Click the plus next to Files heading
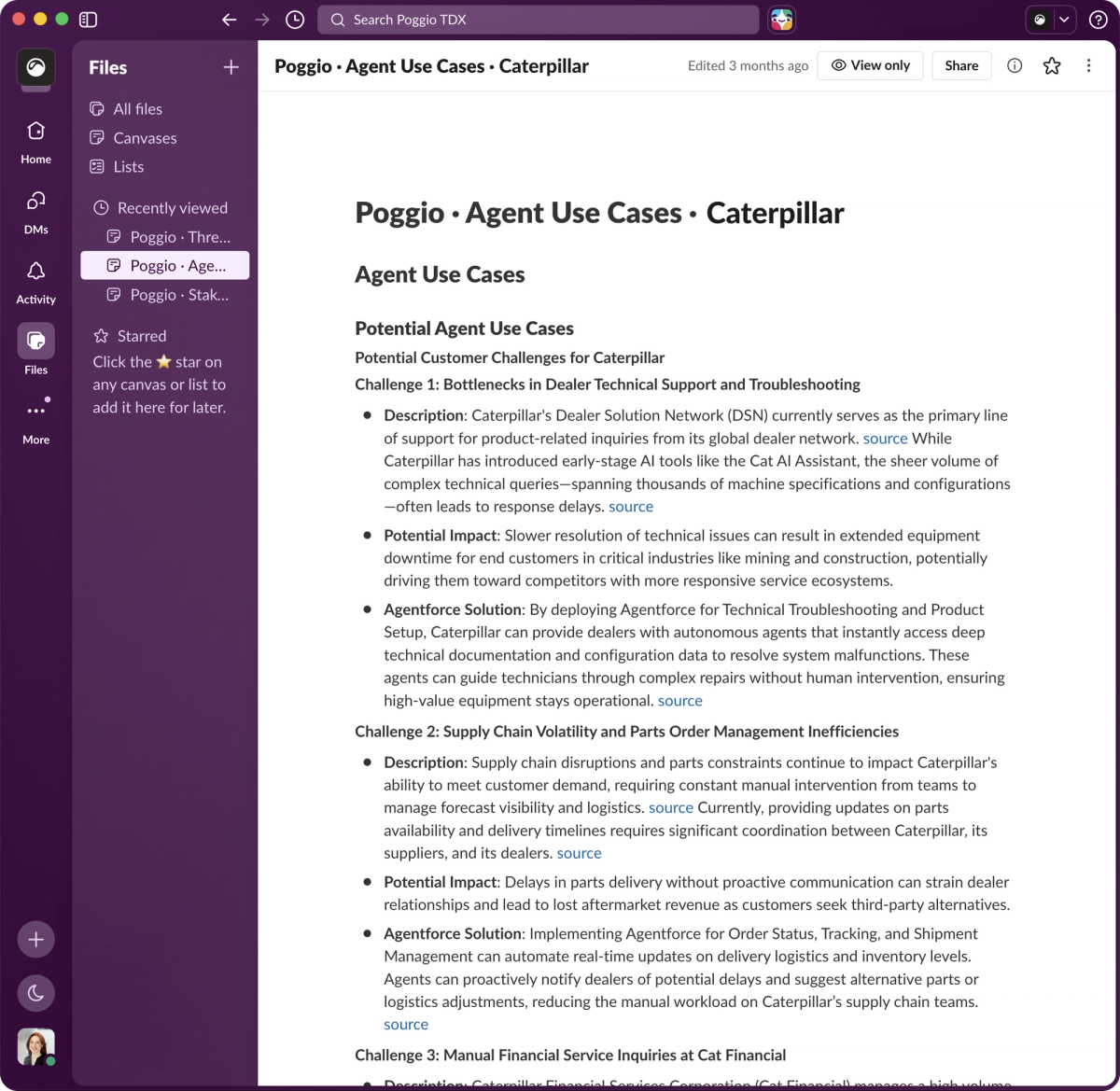This screenshot has width=1120, height=1091. point(231,67)
